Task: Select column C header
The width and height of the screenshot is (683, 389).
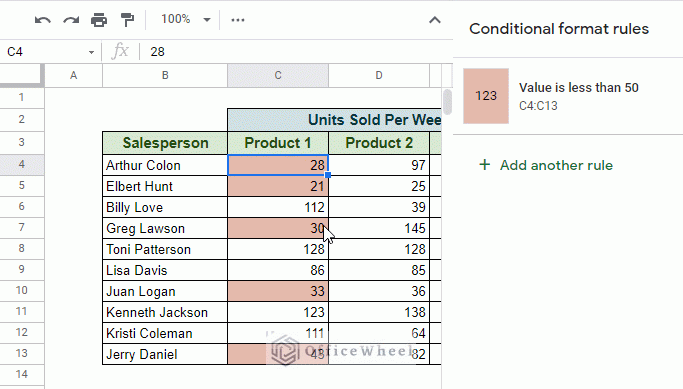Action: coord(278,75)
